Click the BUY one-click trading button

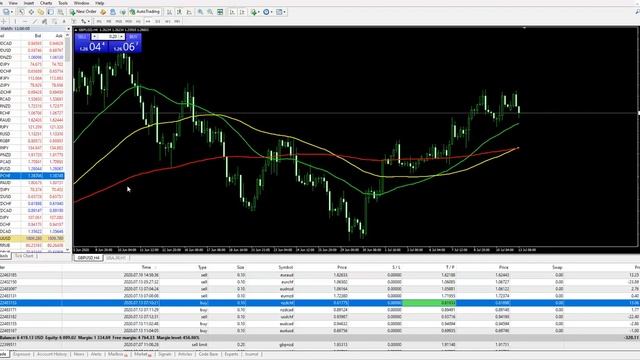click(133, 37)
